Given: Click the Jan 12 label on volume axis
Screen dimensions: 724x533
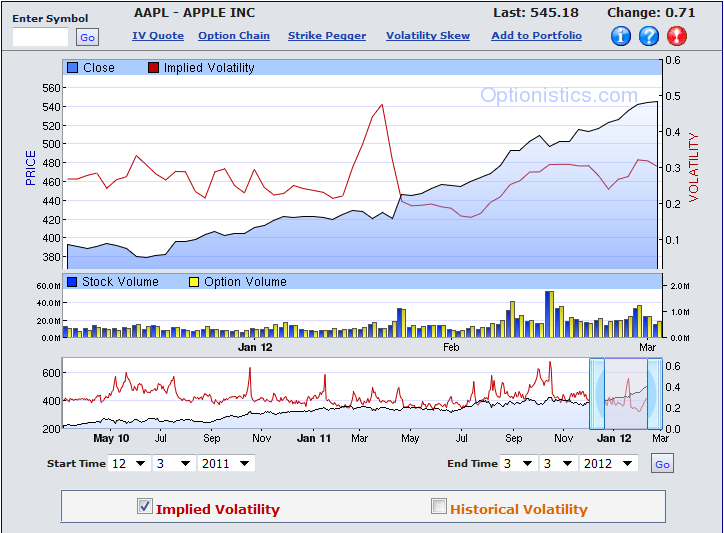Looking at the screenshot, I should point(255,347).
